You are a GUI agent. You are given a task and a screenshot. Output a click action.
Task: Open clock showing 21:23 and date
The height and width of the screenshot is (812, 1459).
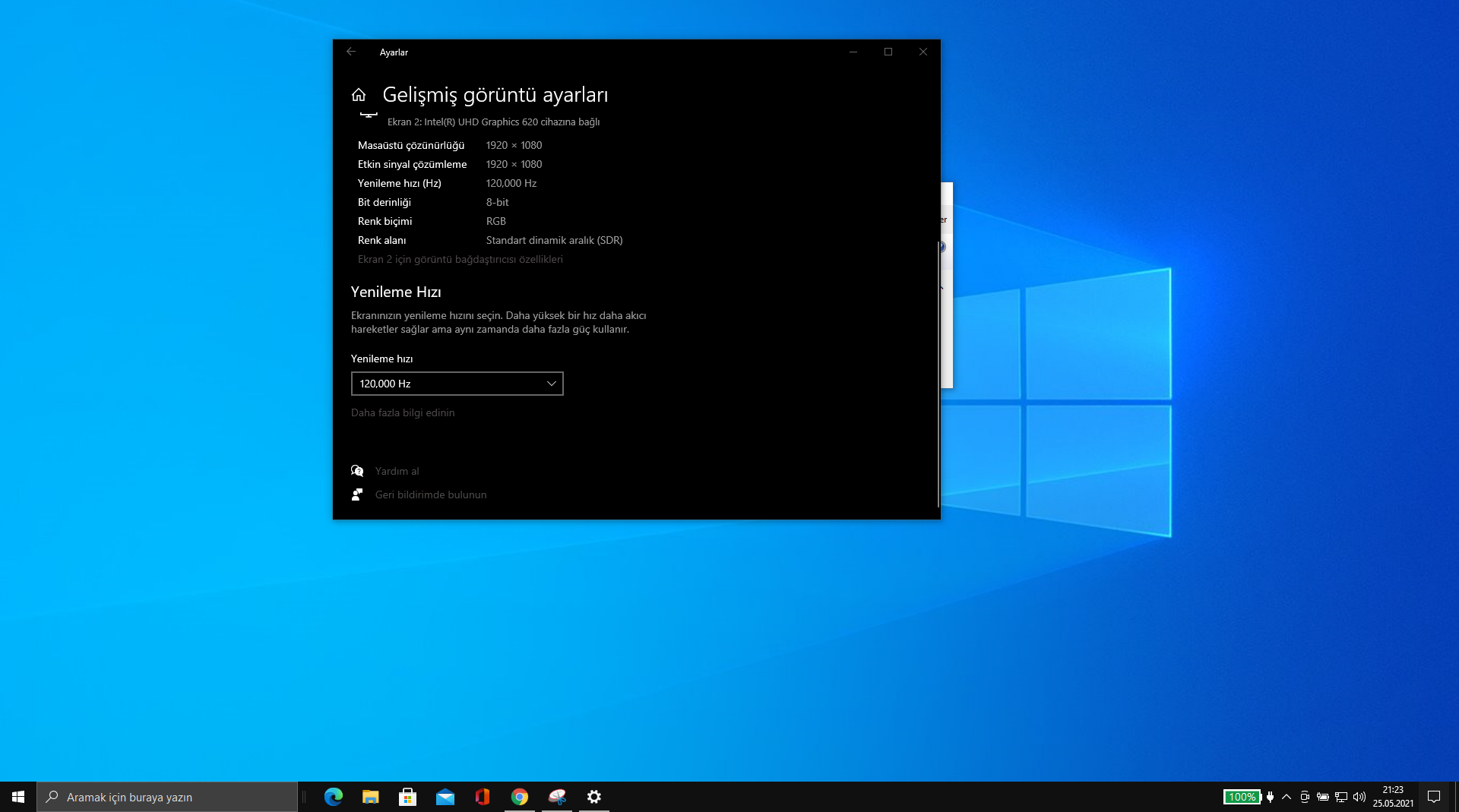1393,797
